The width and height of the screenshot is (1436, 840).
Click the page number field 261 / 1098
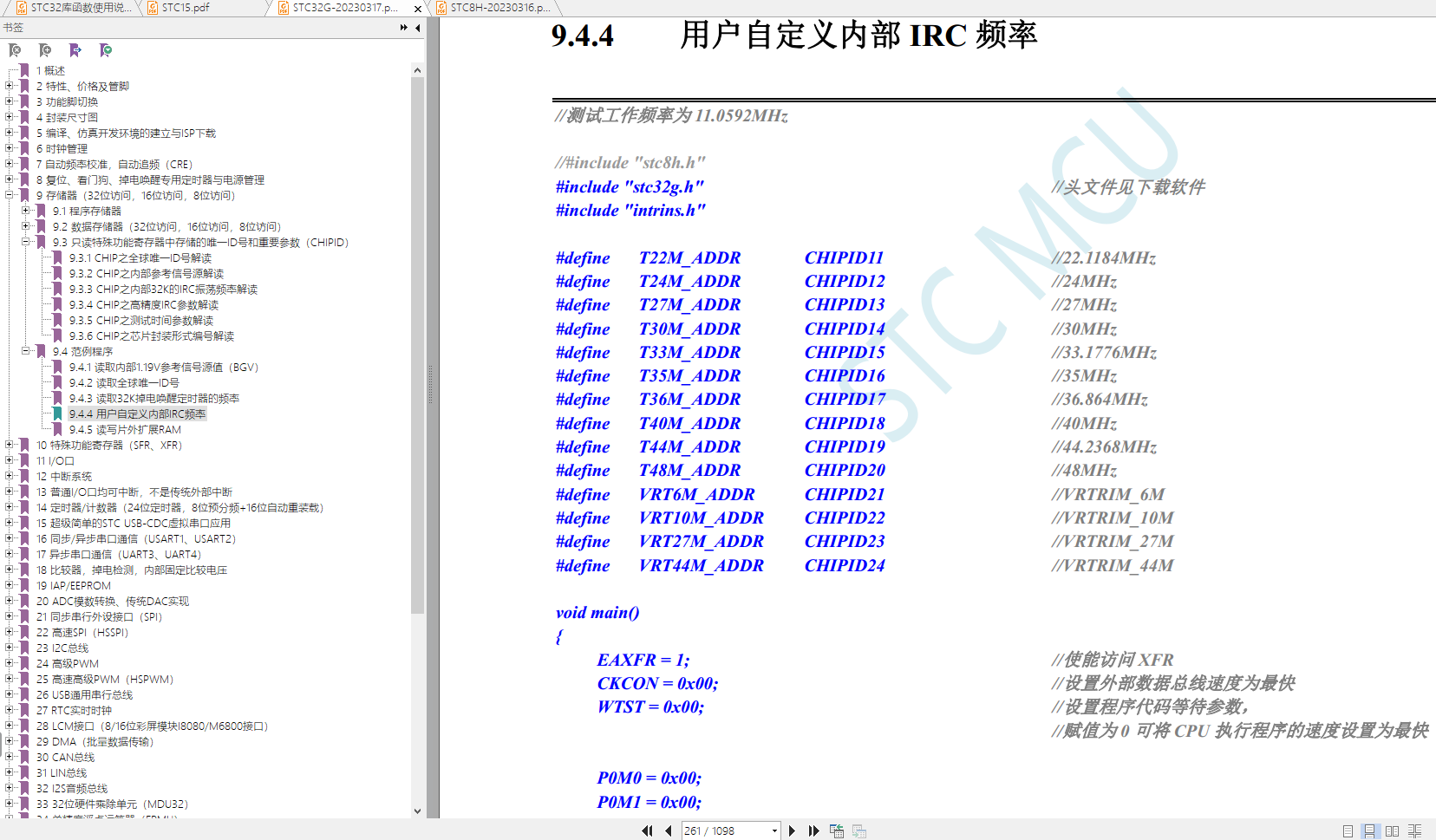point(725,830)
